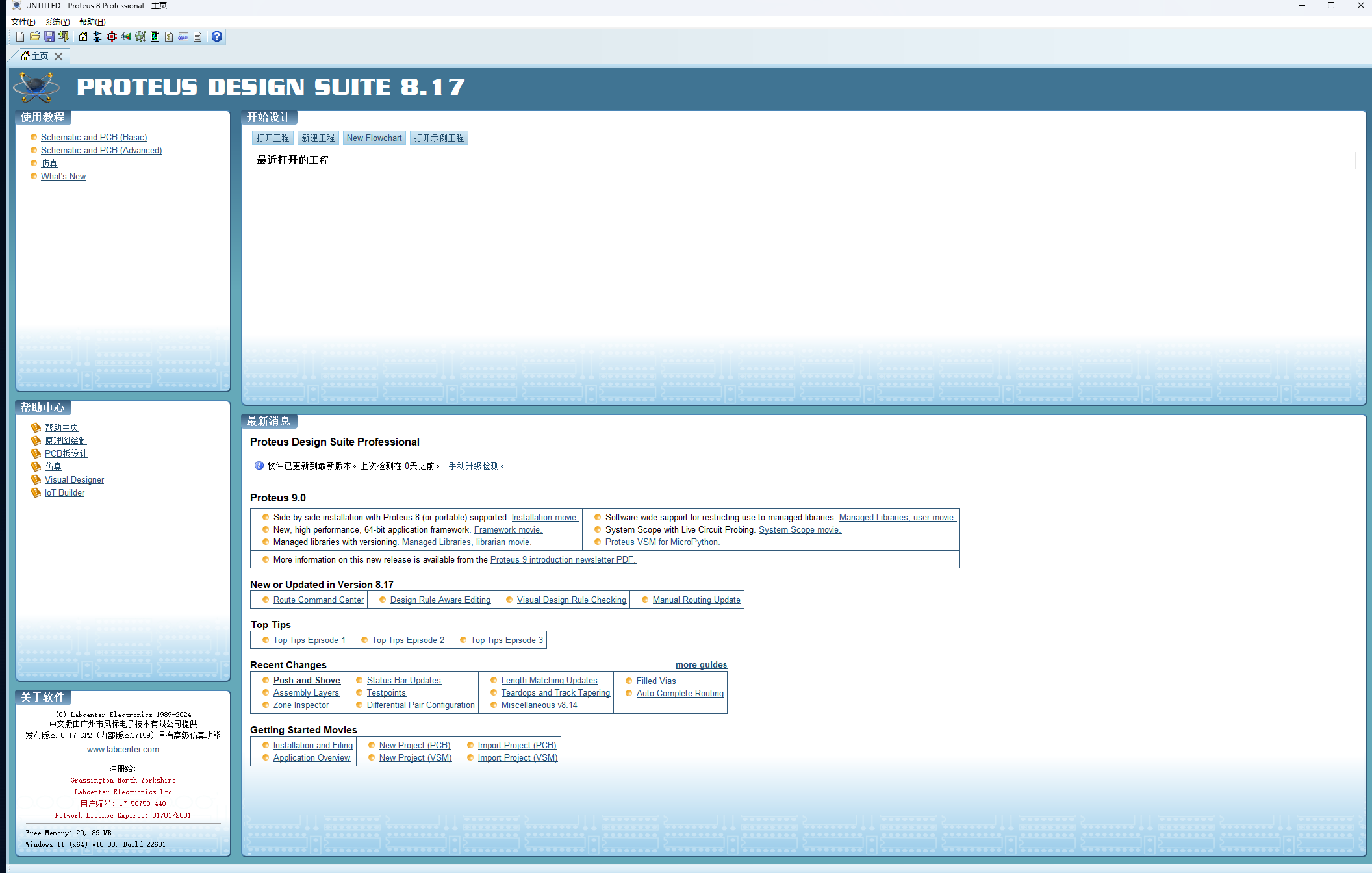Open the Design Explorer toolbar icon
The width and height of the screenshot is (1372, 873).
point(155,37)
